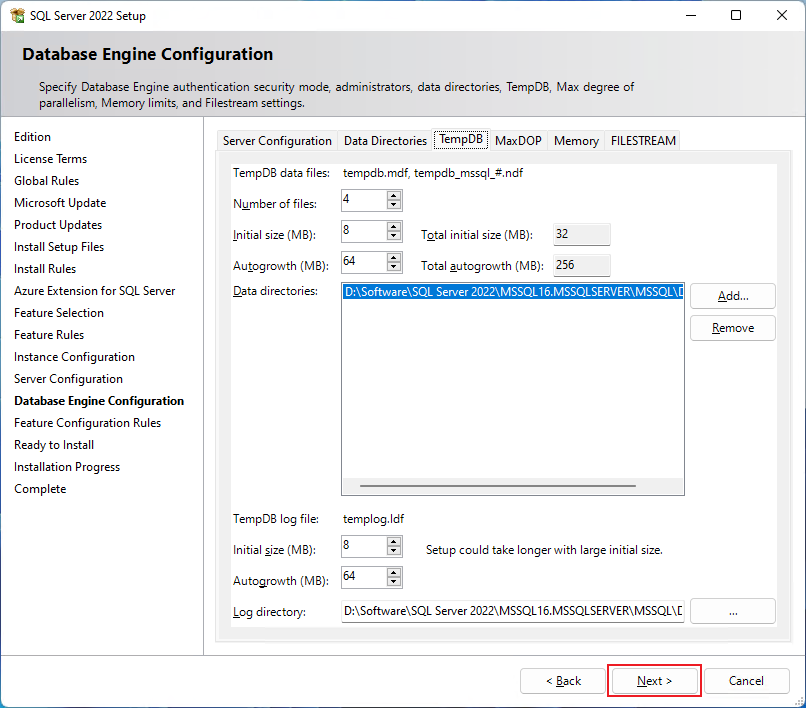Viewport: 806px width, 708px height.
Task: Click Installation Progress in the sidebar
Action: [x=67, y=467]
